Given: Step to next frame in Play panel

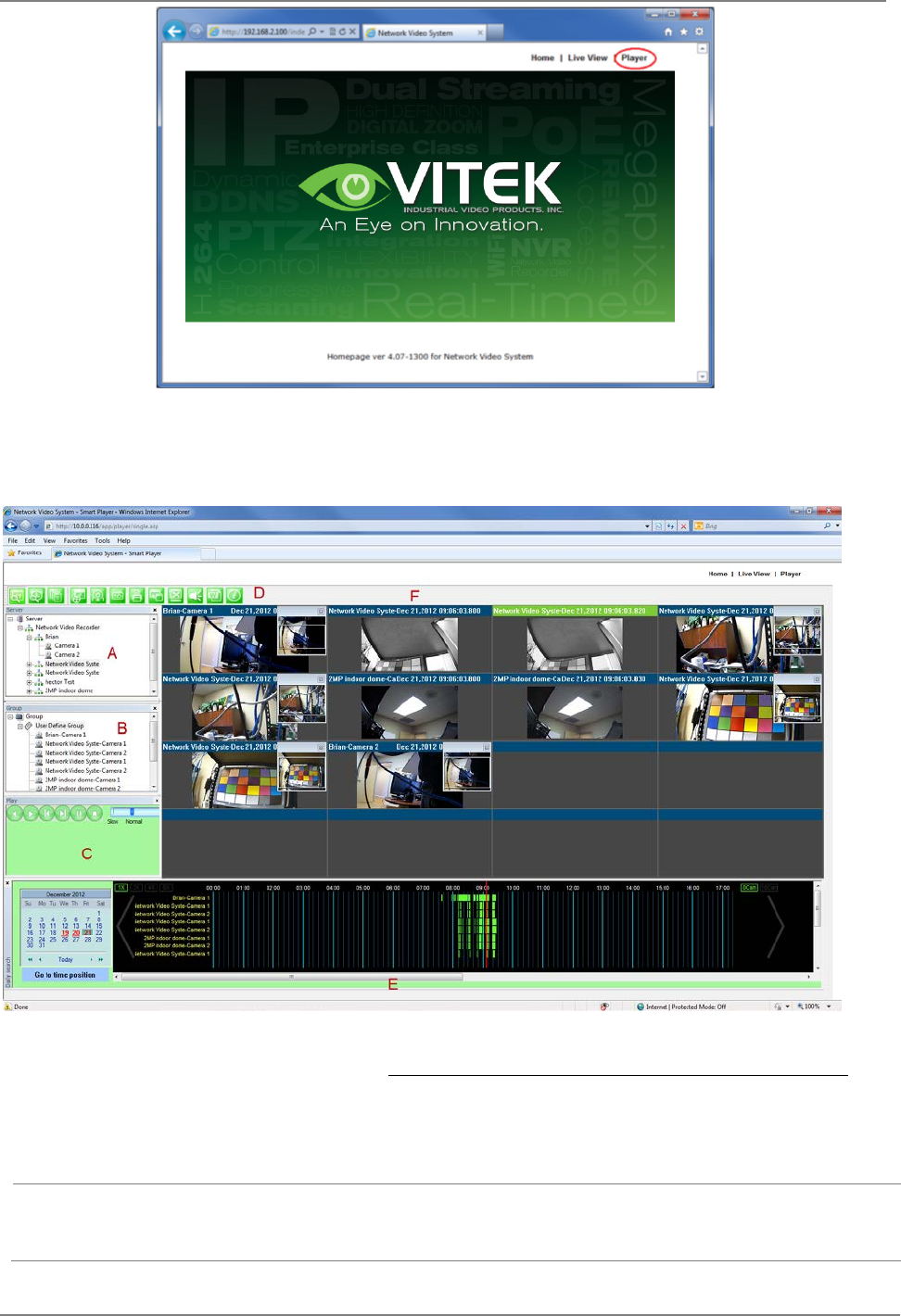Looking at the screenshot, I should pos(63,814).
